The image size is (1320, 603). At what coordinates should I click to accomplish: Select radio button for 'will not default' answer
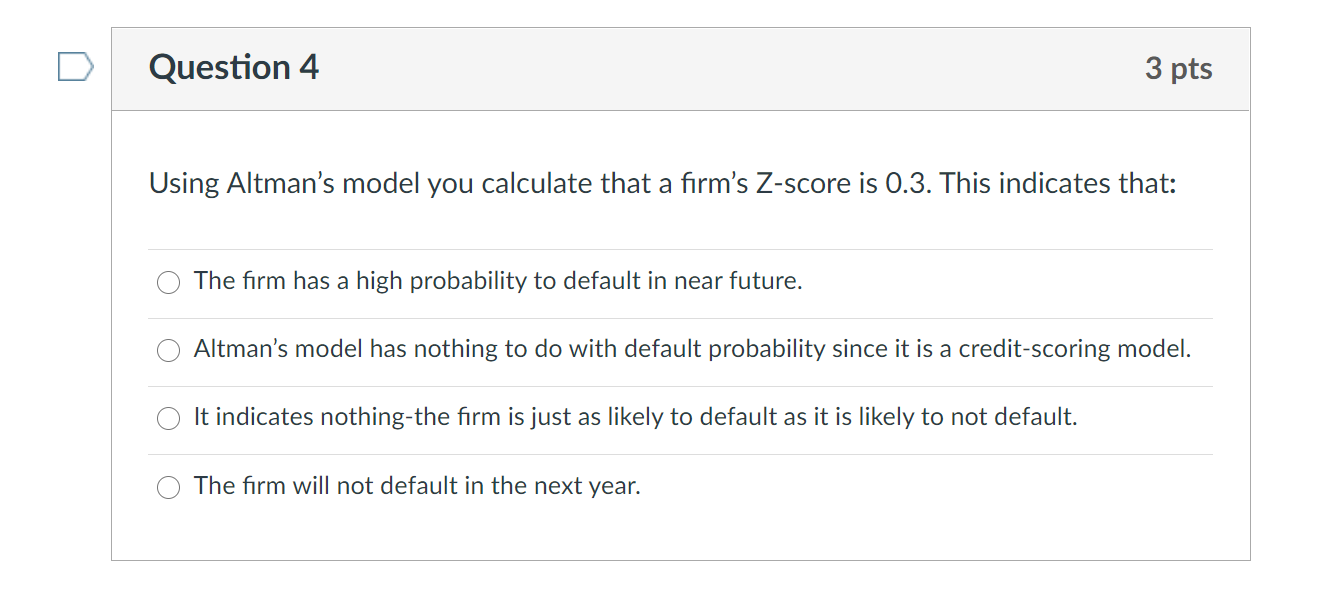point(168,486)
